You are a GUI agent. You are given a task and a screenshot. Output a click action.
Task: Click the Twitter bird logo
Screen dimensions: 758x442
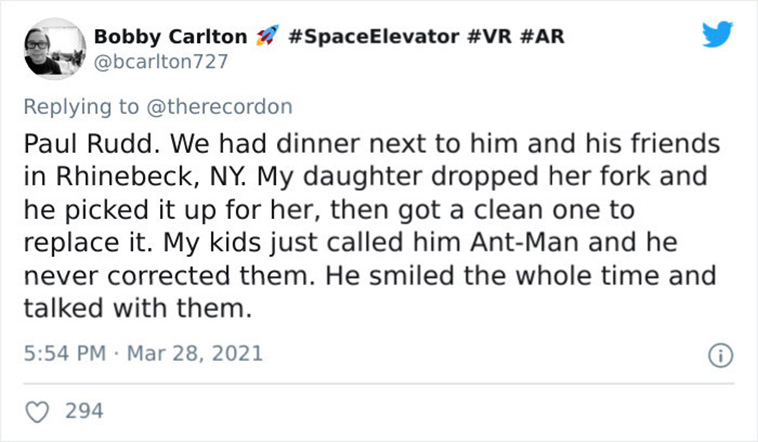coord(717,34)
